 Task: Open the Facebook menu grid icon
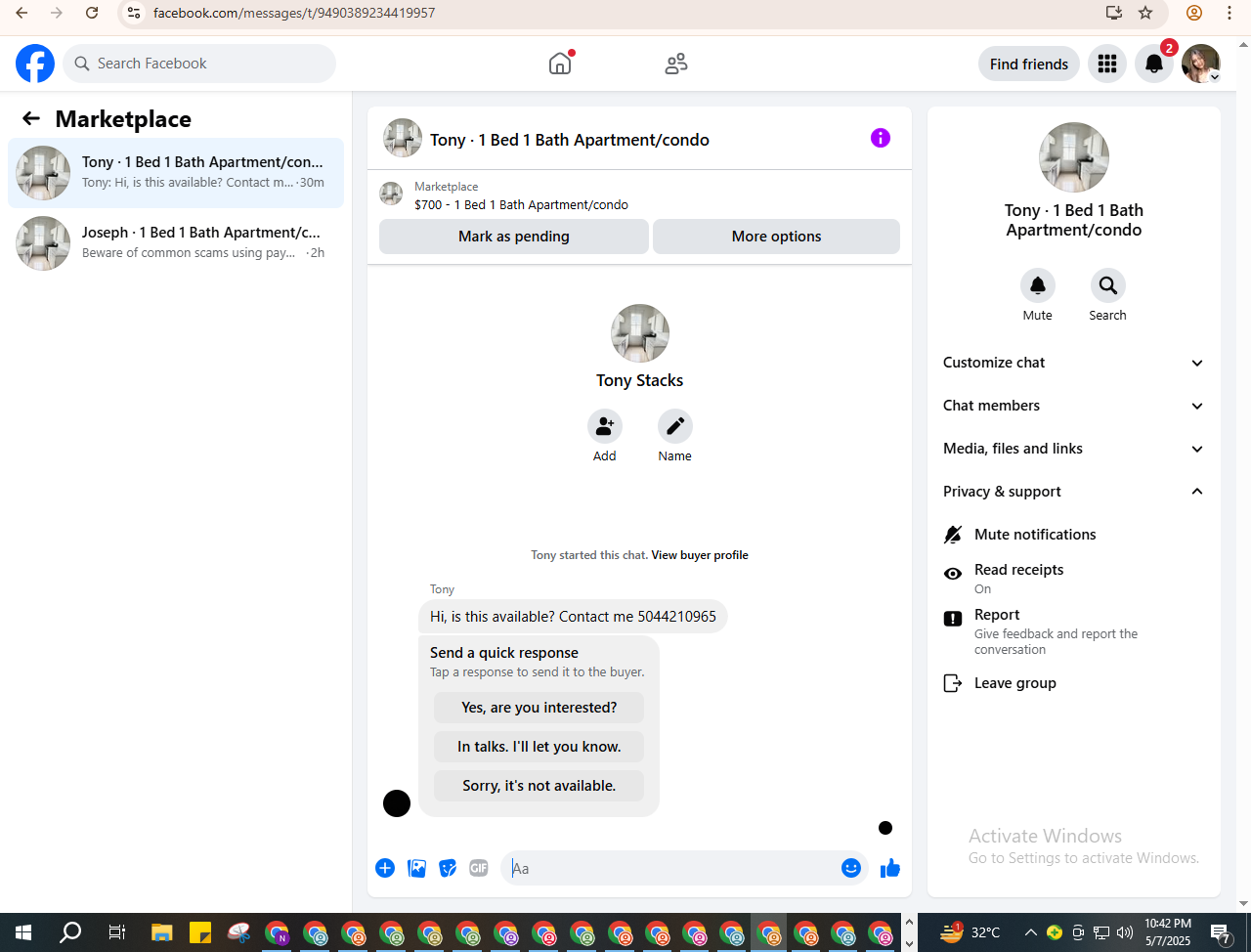[x=1107, y=64]
